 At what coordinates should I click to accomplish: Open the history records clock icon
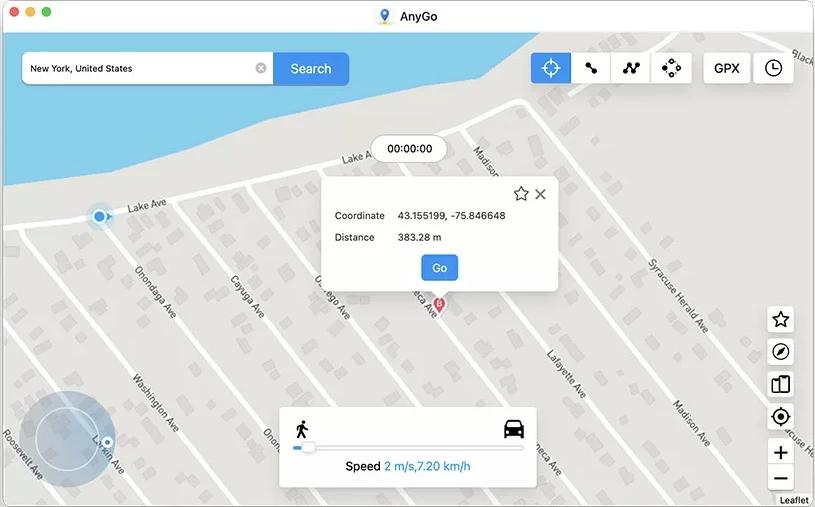[773, 68]
